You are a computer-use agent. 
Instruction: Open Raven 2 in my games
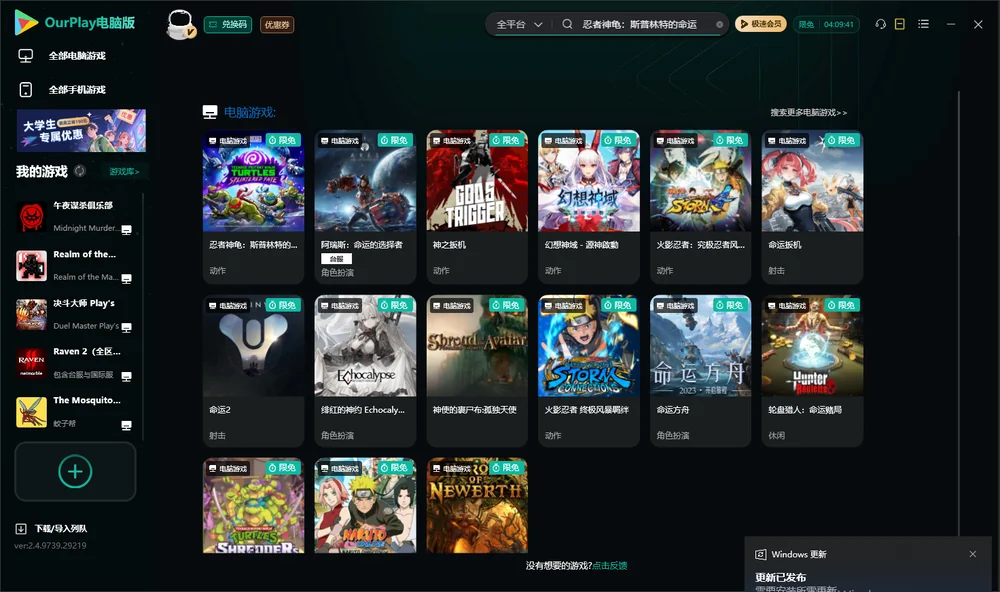point(75,363)
